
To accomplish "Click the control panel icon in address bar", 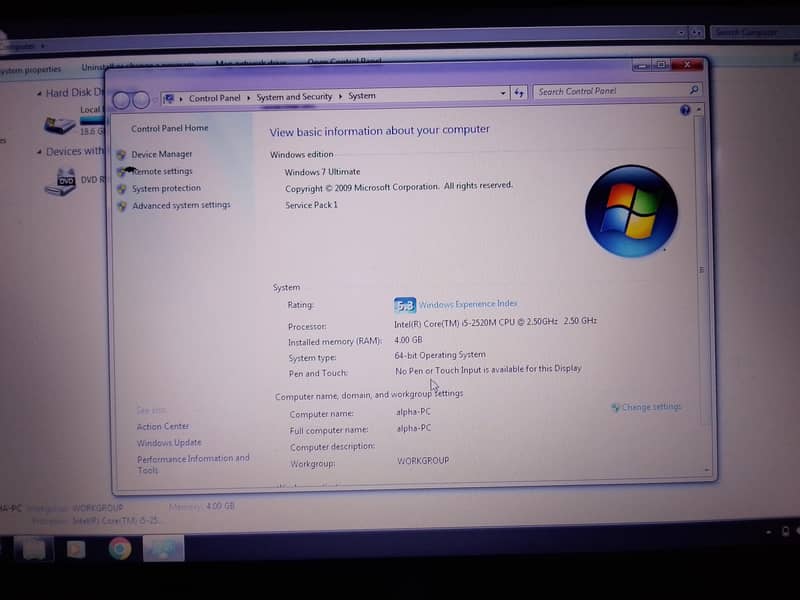I will (168, 98).
